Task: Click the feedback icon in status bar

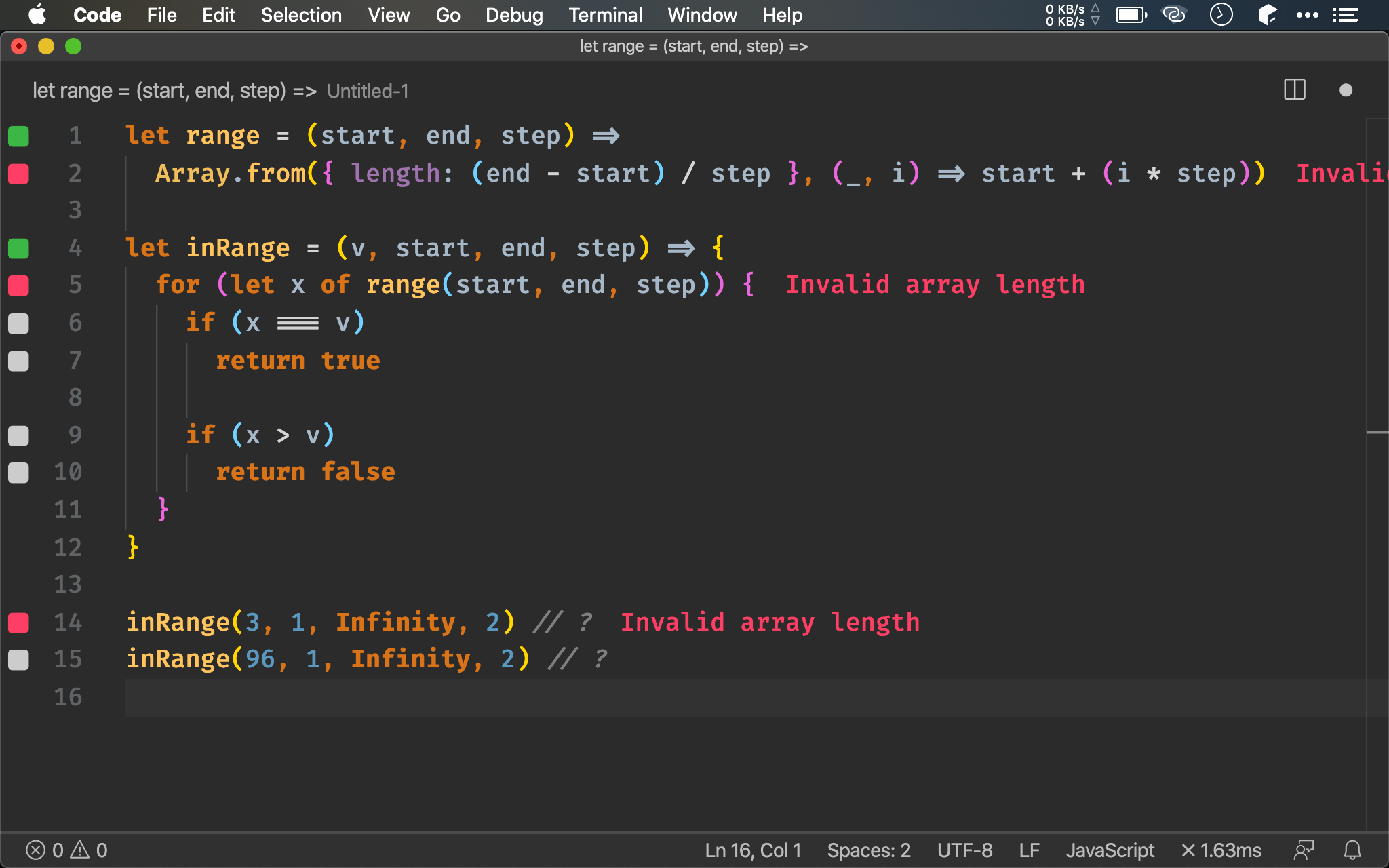Action: click(1304, 850)
